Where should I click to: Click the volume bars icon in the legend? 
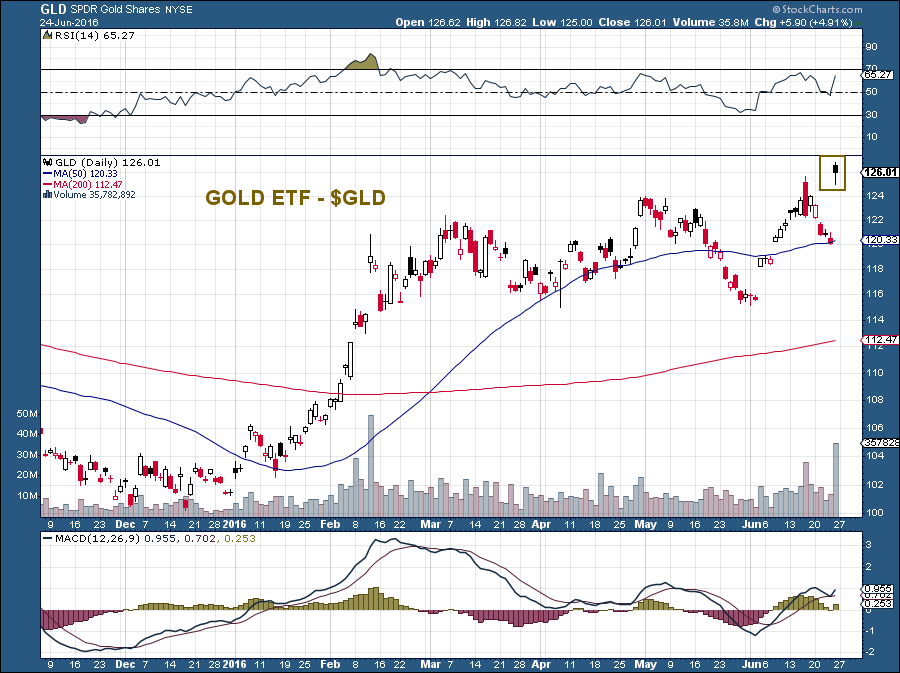pyautogui.click(x=48, y=195)
